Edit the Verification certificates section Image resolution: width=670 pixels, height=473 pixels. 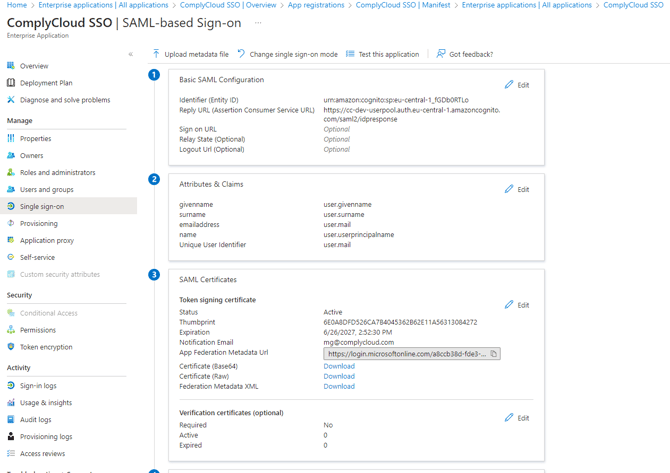click(x=517, y=418)
